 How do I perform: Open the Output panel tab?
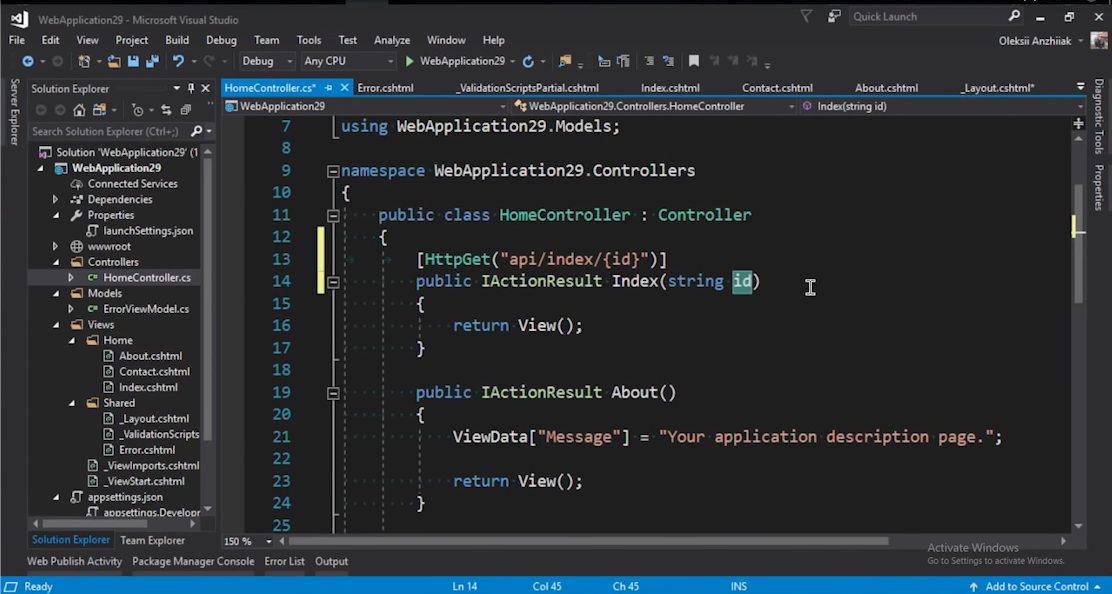point(331,561)
